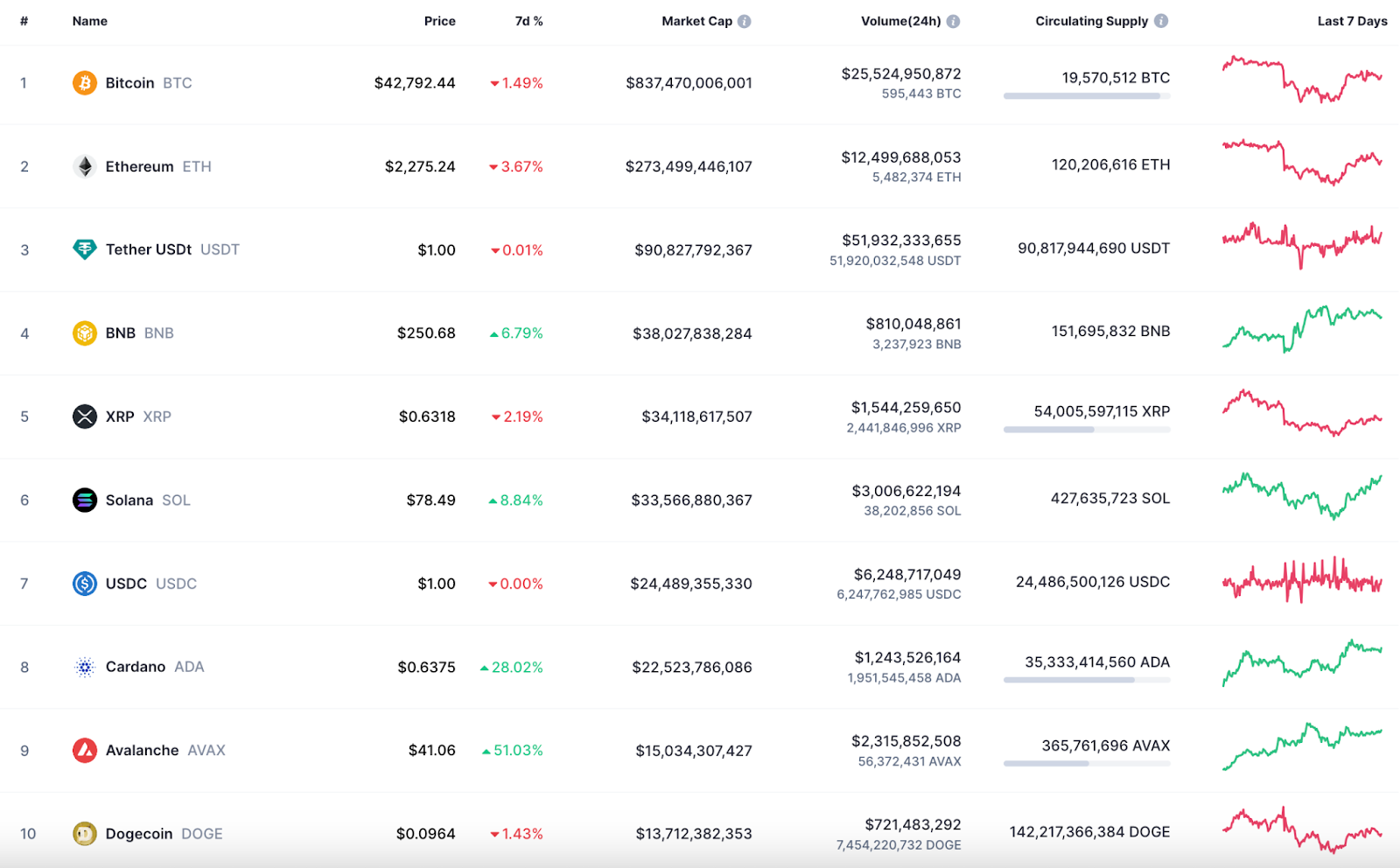Click Bitcoin price $42,792.44
This screenshot has width=1400, height=868.
tap(415, 83)
